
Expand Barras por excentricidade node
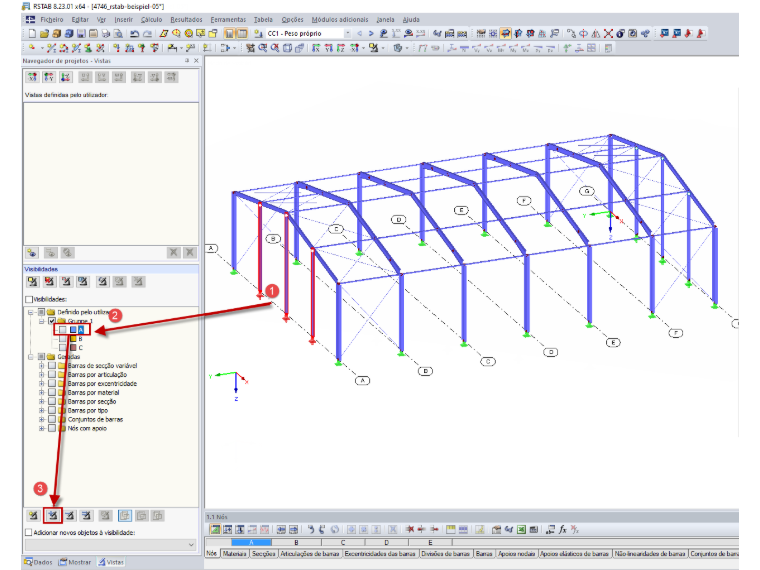42,383
